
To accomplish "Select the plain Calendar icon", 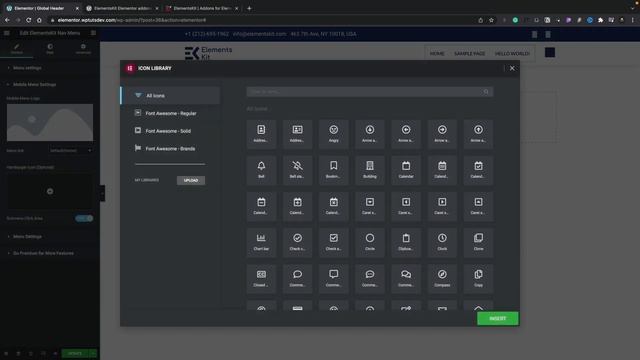I will [x=406, y=170].
